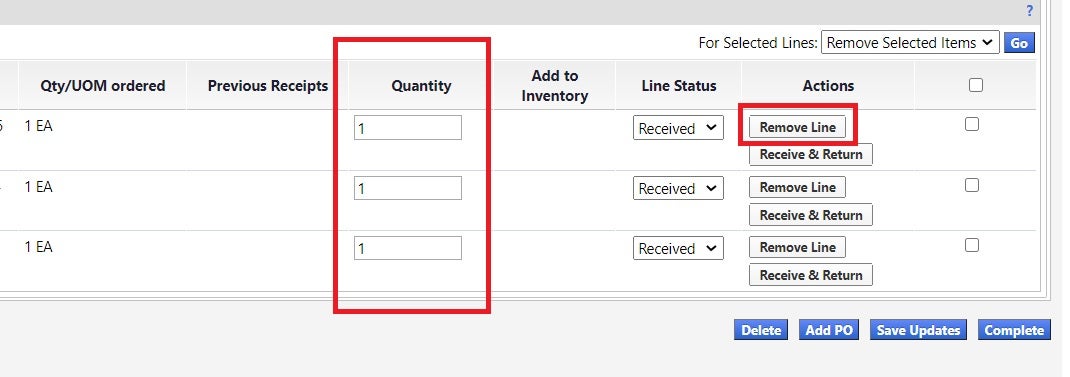Open first row's Received status dropdown

(678, 128)
